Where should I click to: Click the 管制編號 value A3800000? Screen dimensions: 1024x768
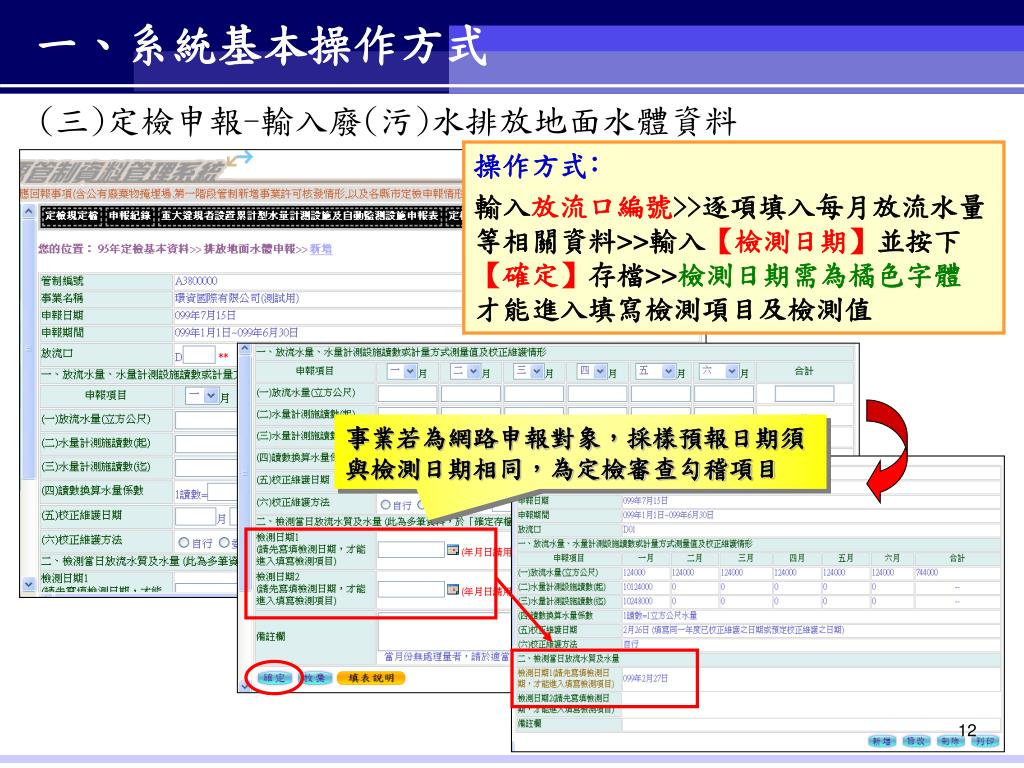click(x=196, y=281)
